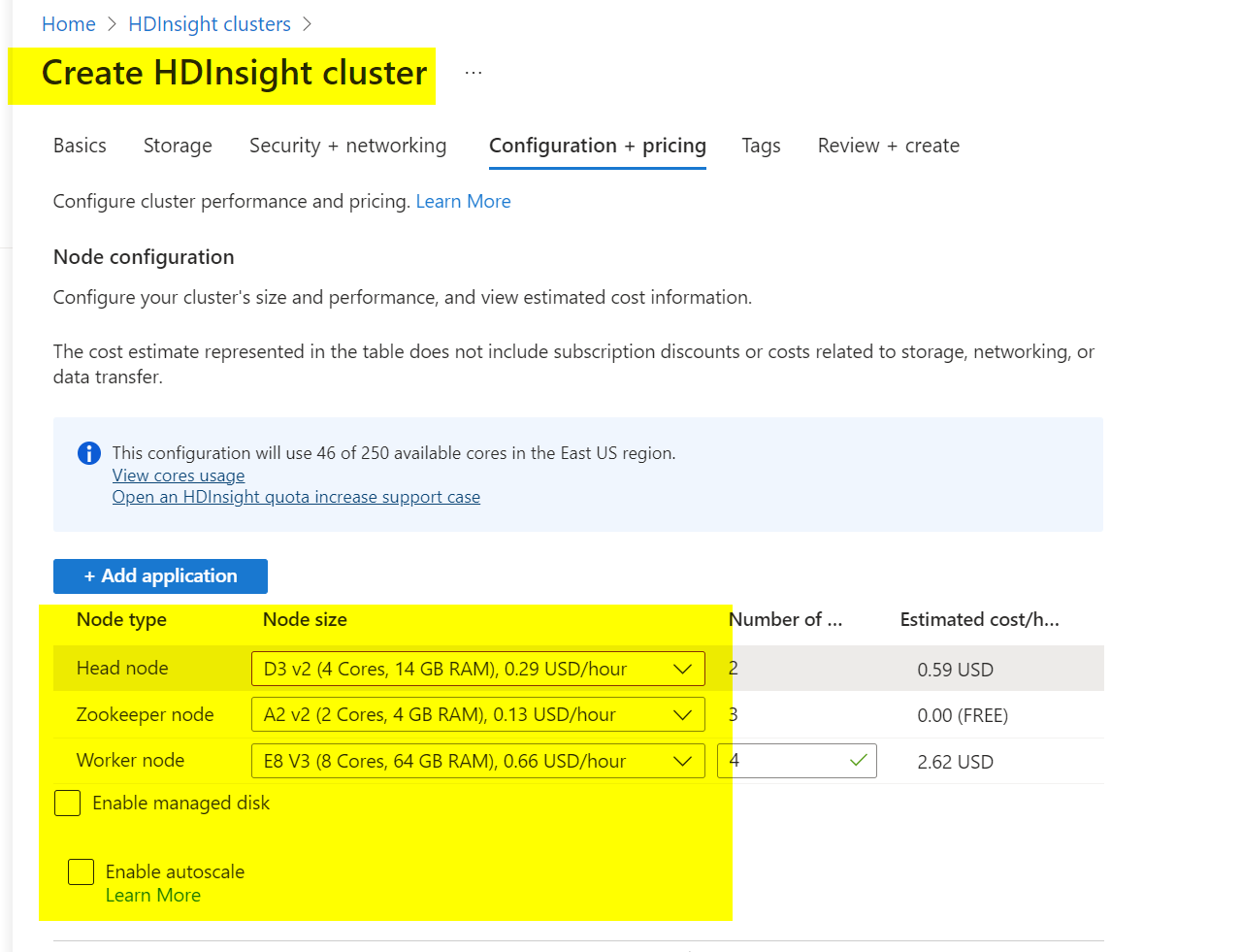
Task: Jump to the Review + create tab
Action: pos(889,146)
